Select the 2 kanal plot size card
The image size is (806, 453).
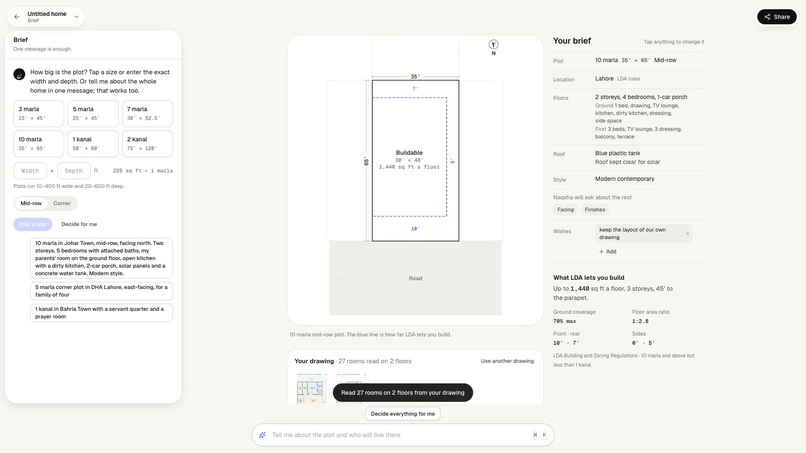[x=147, y=143]
